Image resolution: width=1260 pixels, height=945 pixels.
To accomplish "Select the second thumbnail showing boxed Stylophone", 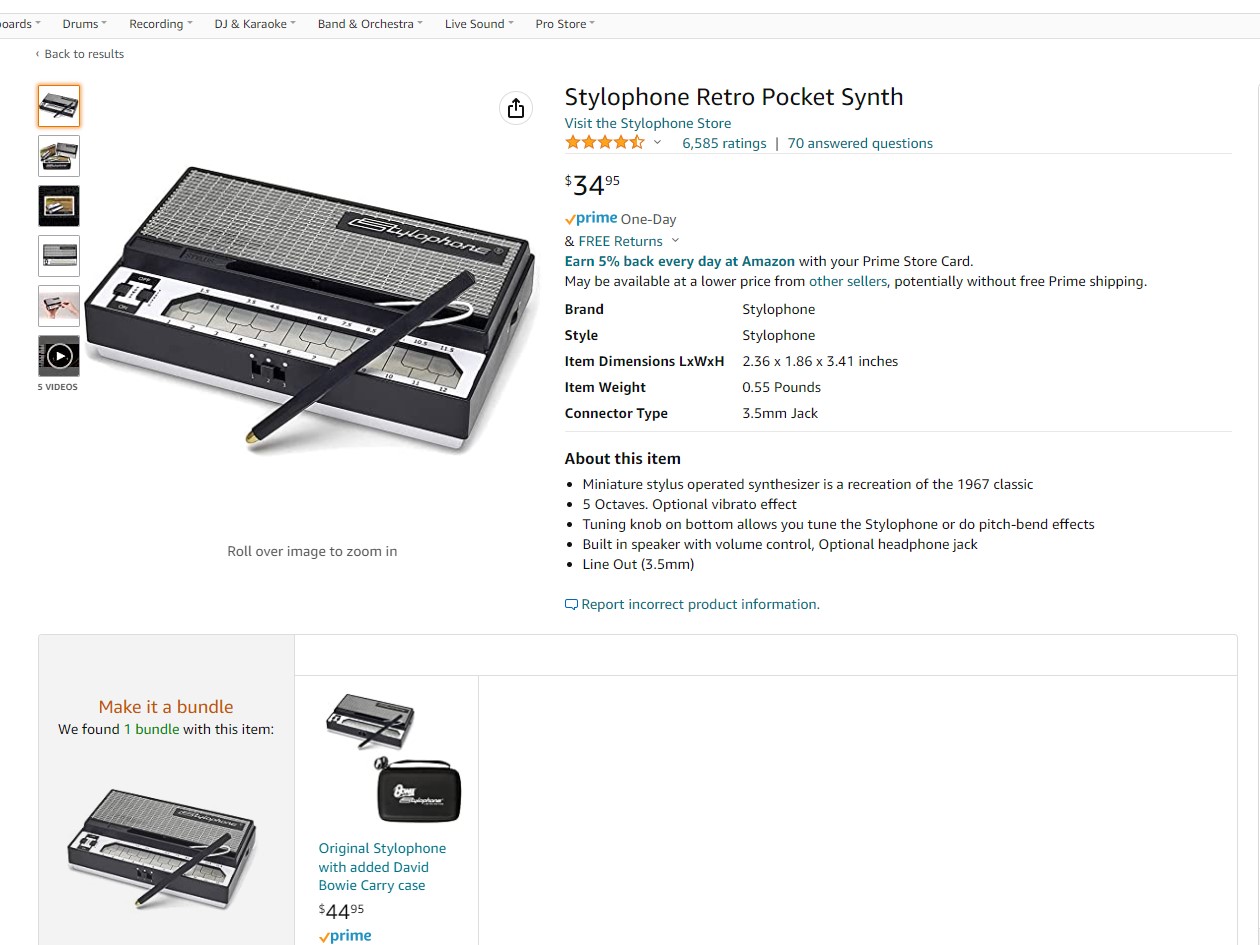I will pos(59,156).
